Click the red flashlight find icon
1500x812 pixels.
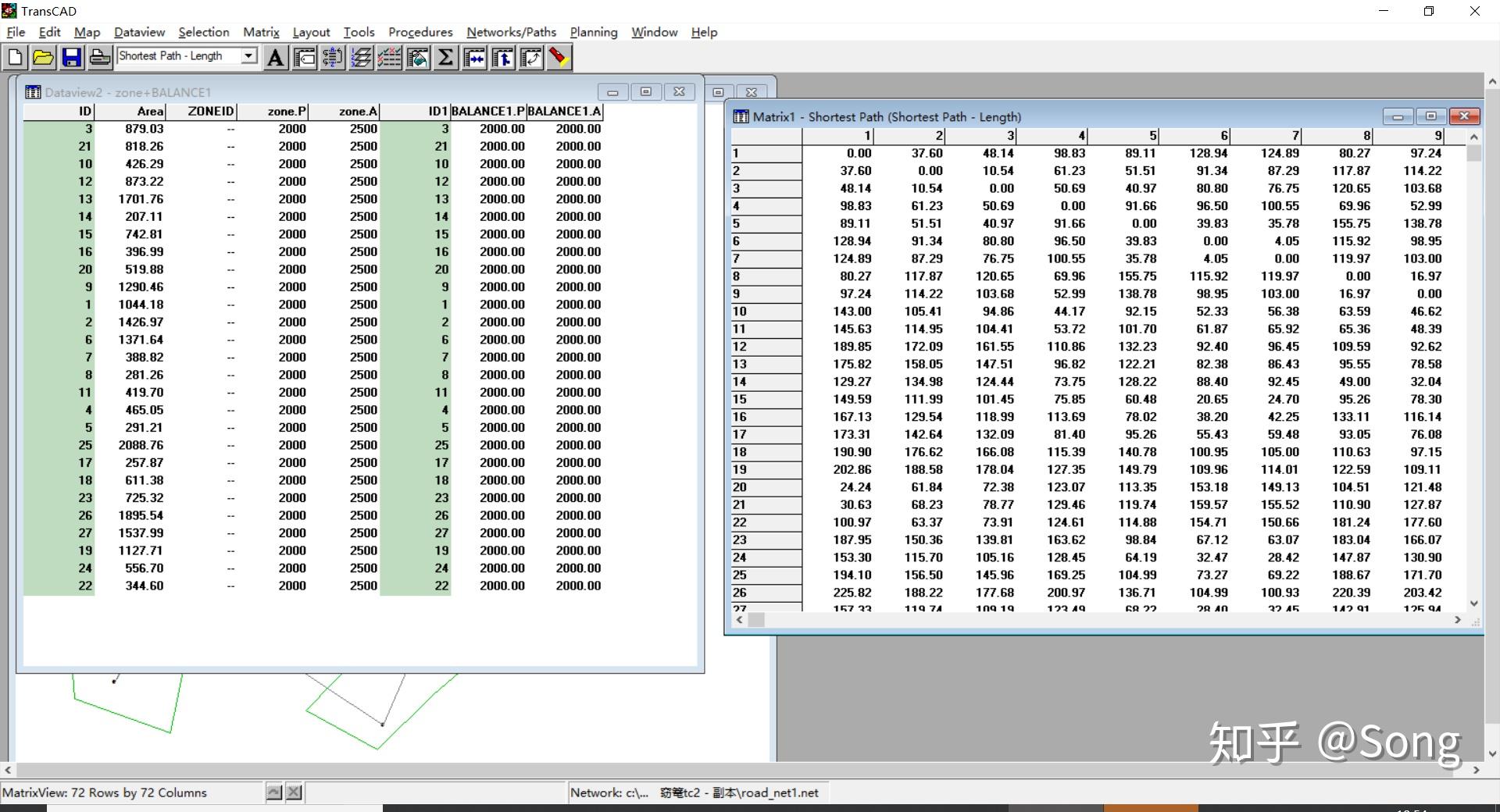[559, 58]
